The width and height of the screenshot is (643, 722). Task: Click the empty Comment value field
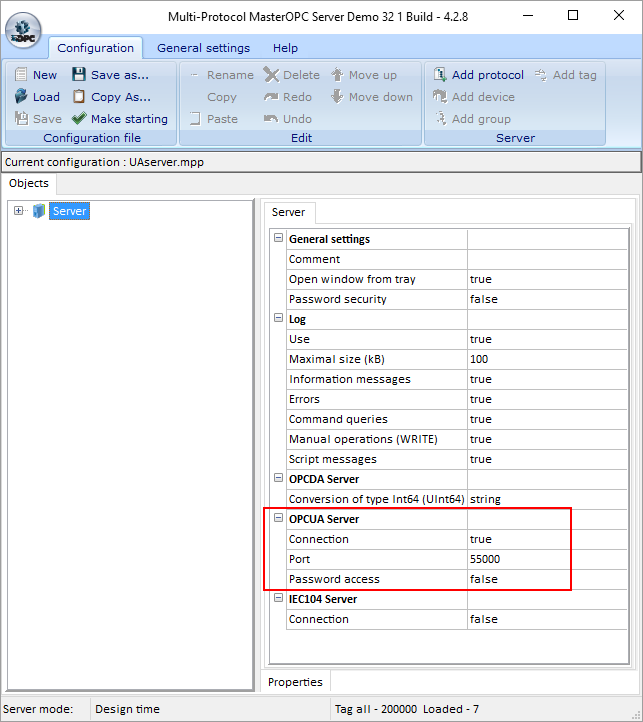pyautogui.click(x=547, y=259)
